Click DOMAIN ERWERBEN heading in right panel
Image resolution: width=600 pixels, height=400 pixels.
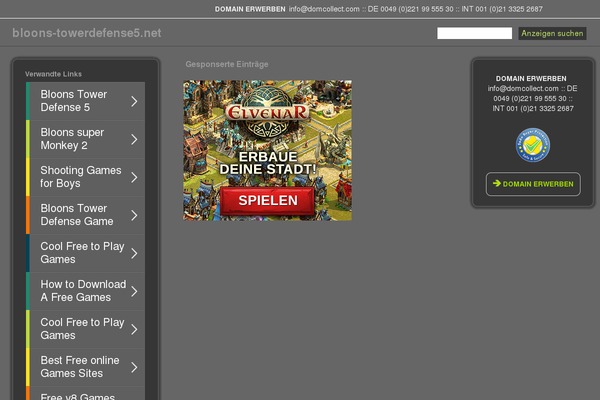(x=531, y=78)
